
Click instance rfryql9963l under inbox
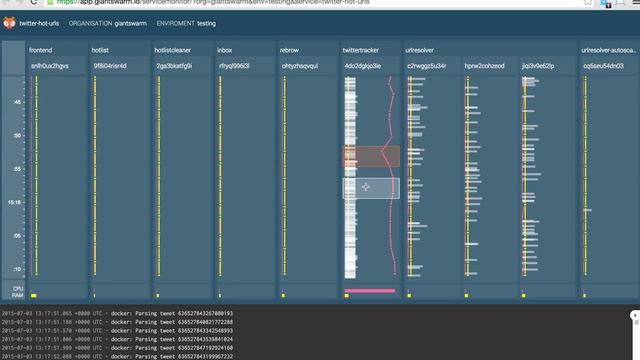[234, 66]
